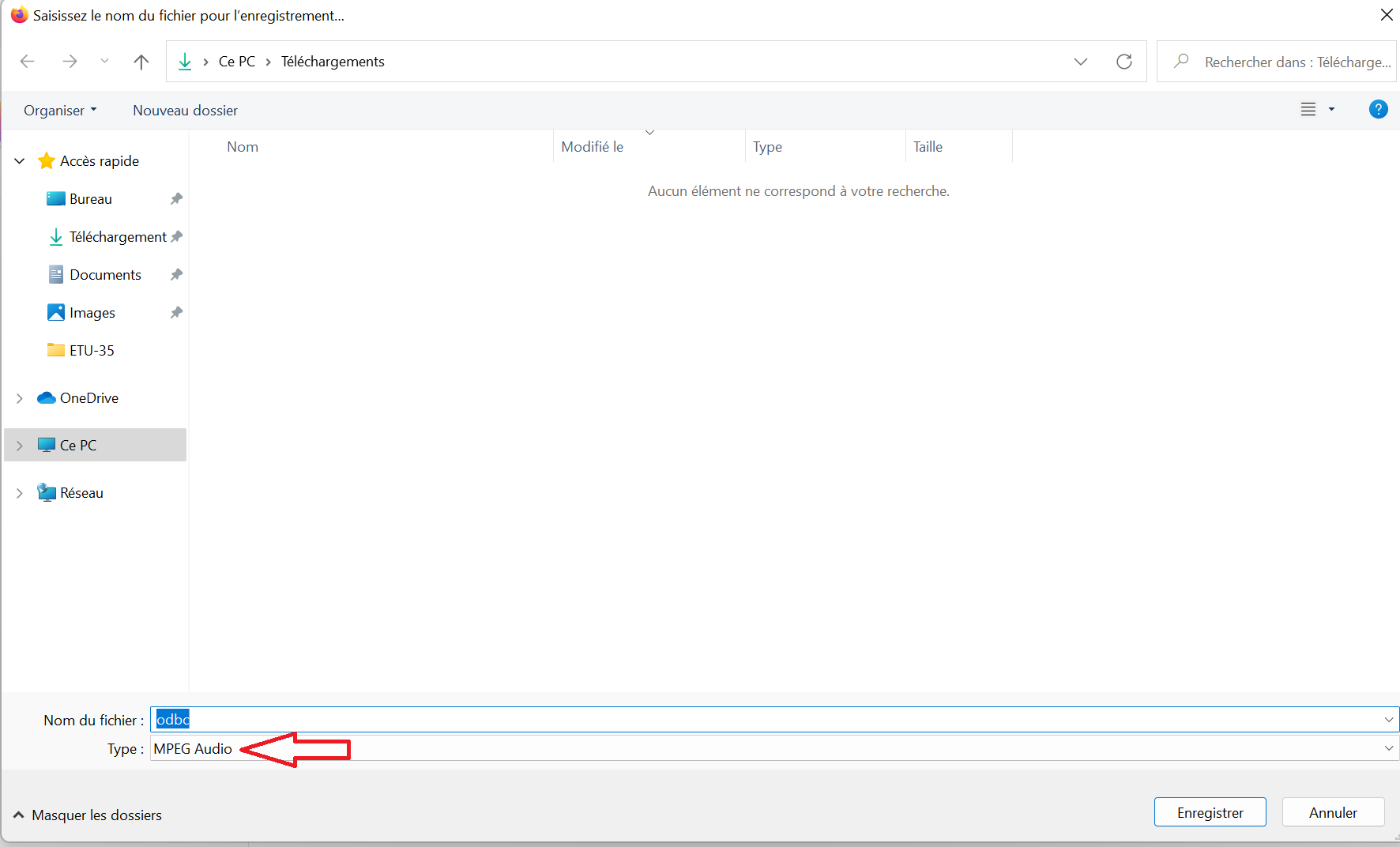Open the blue help question mark
Image resolution: width=1400 pixels, height=847 pixels.
(1378, 110)
